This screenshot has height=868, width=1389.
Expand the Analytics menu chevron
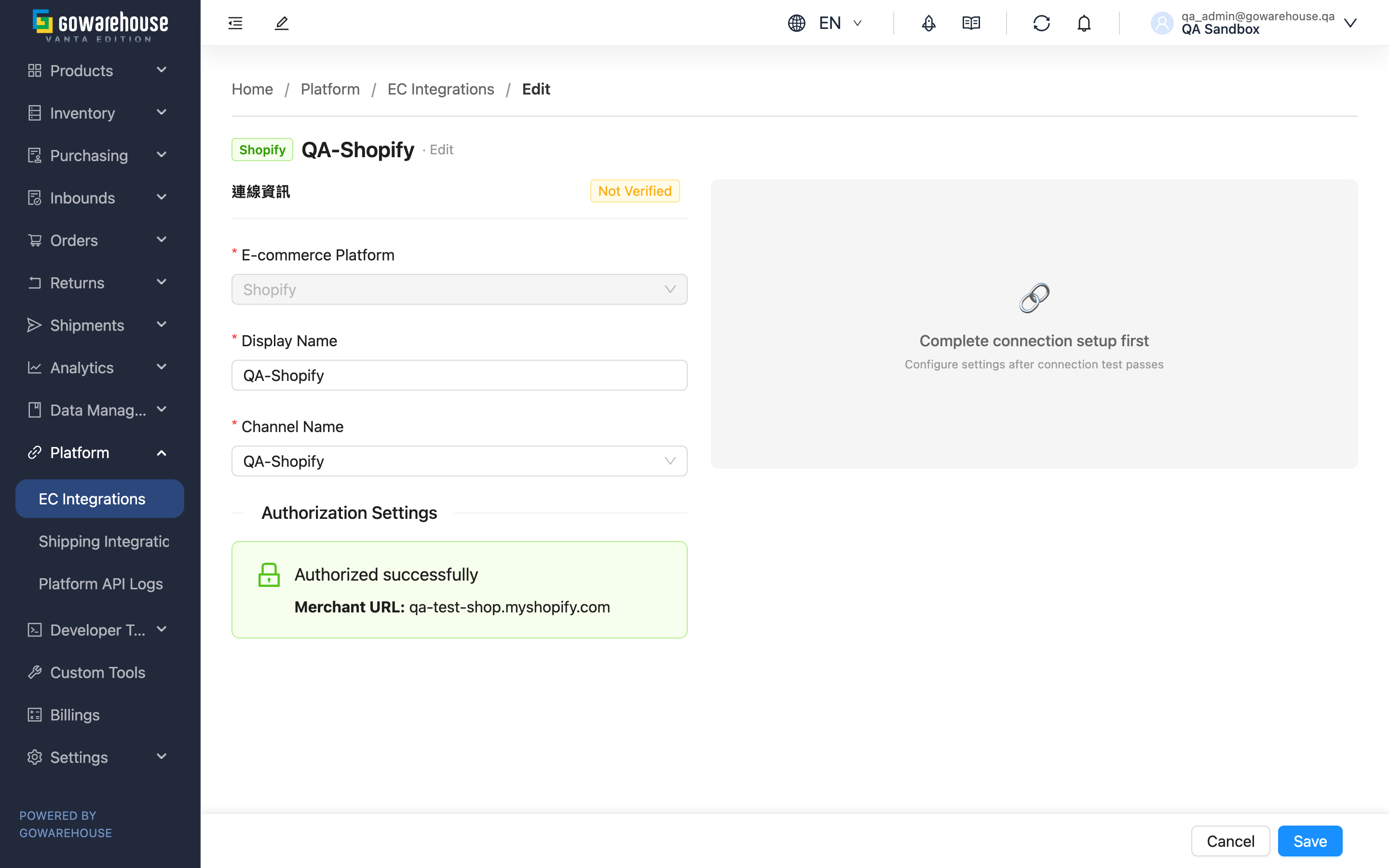(162, 367)
